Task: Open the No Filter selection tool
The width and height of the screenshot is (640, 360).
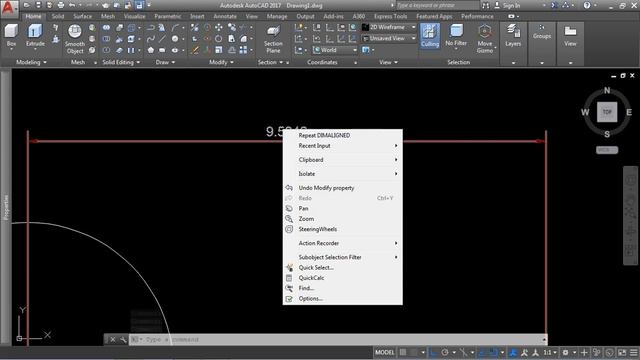Action: tap(456, 36)
